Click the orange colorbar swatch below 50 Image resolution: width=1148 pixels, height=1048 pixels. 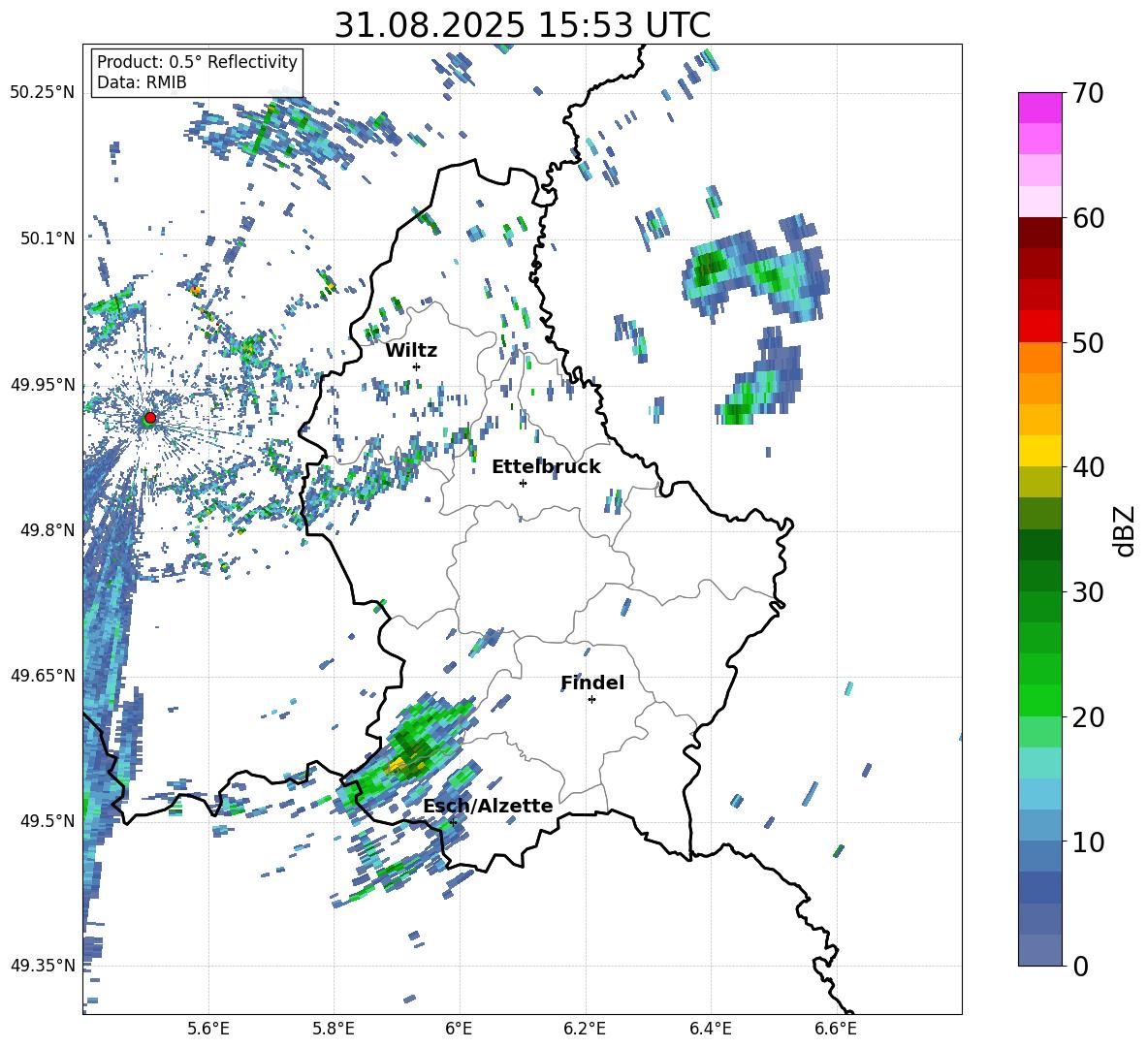click(x=1039, y=357)
